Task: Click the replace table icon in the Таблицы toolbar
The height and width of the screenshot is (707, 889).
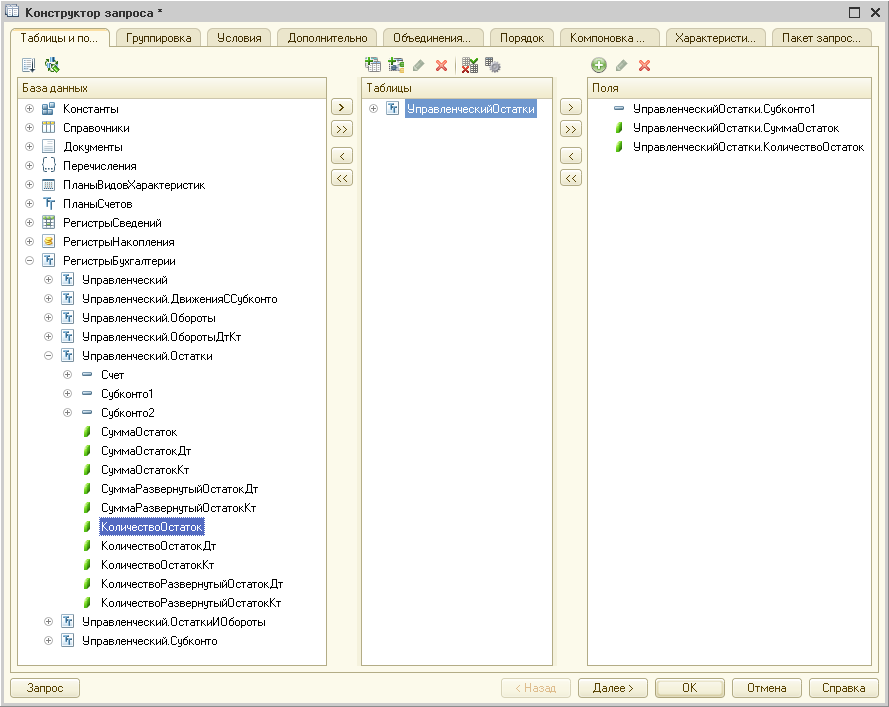Action: [x=470, y=65]
